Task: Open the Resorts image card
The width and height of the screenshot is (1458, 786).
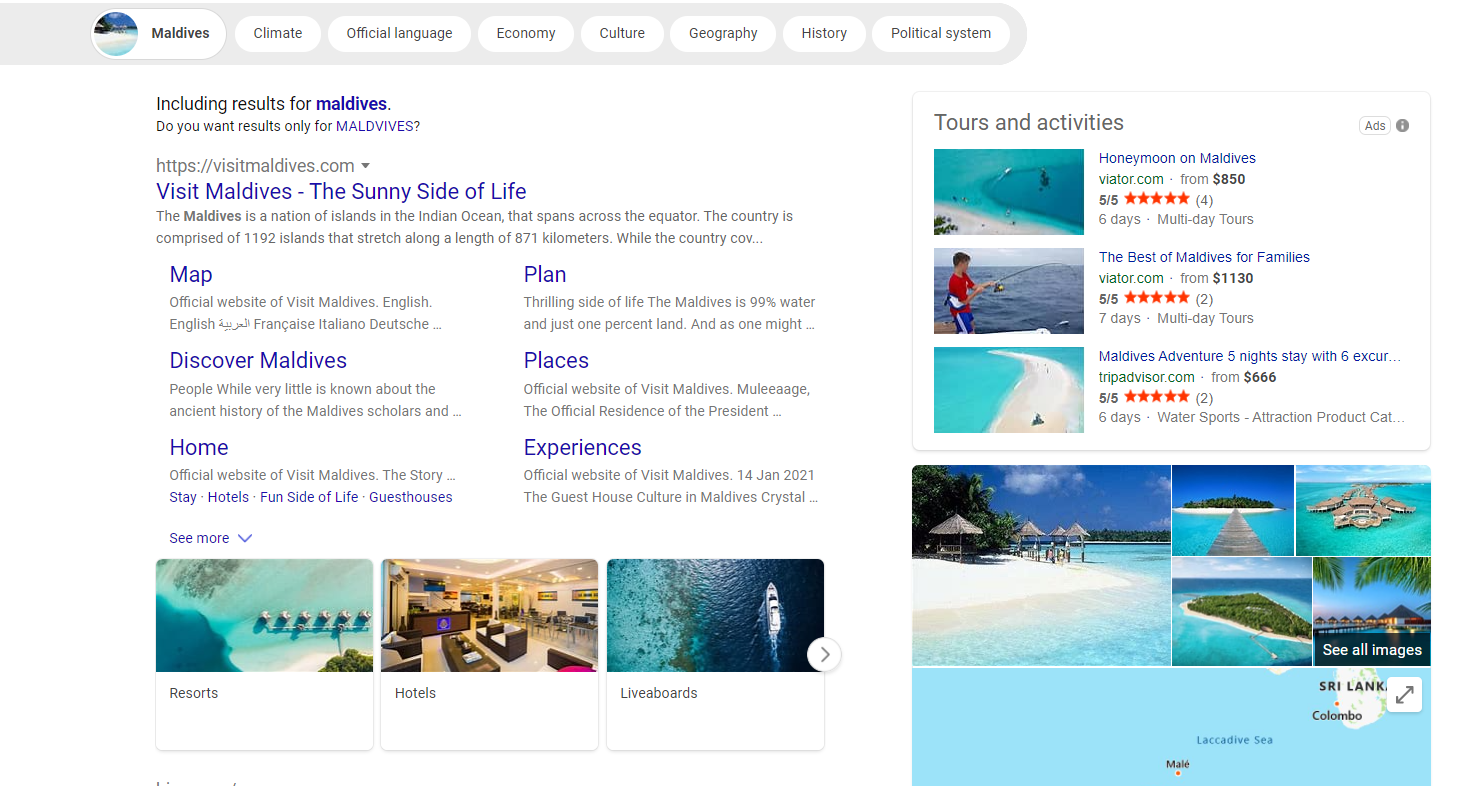Action: pos(264,654)
